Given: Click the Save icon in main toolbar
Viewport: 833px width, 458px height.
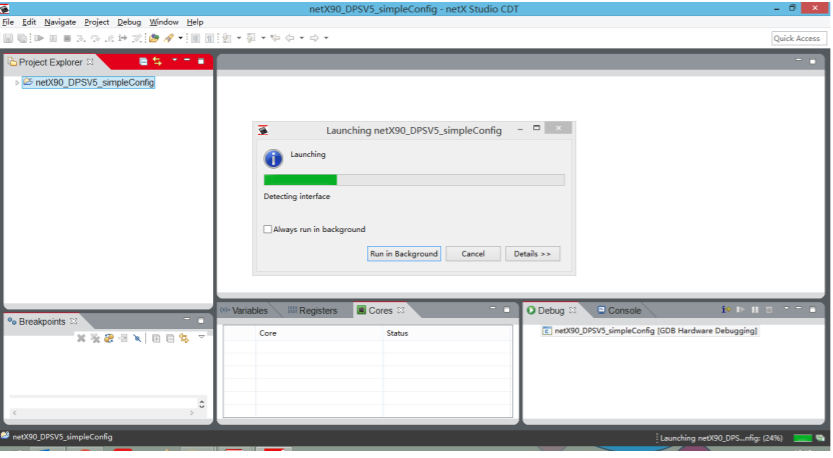Looking at the screenshot, I should tap(8, 38).
